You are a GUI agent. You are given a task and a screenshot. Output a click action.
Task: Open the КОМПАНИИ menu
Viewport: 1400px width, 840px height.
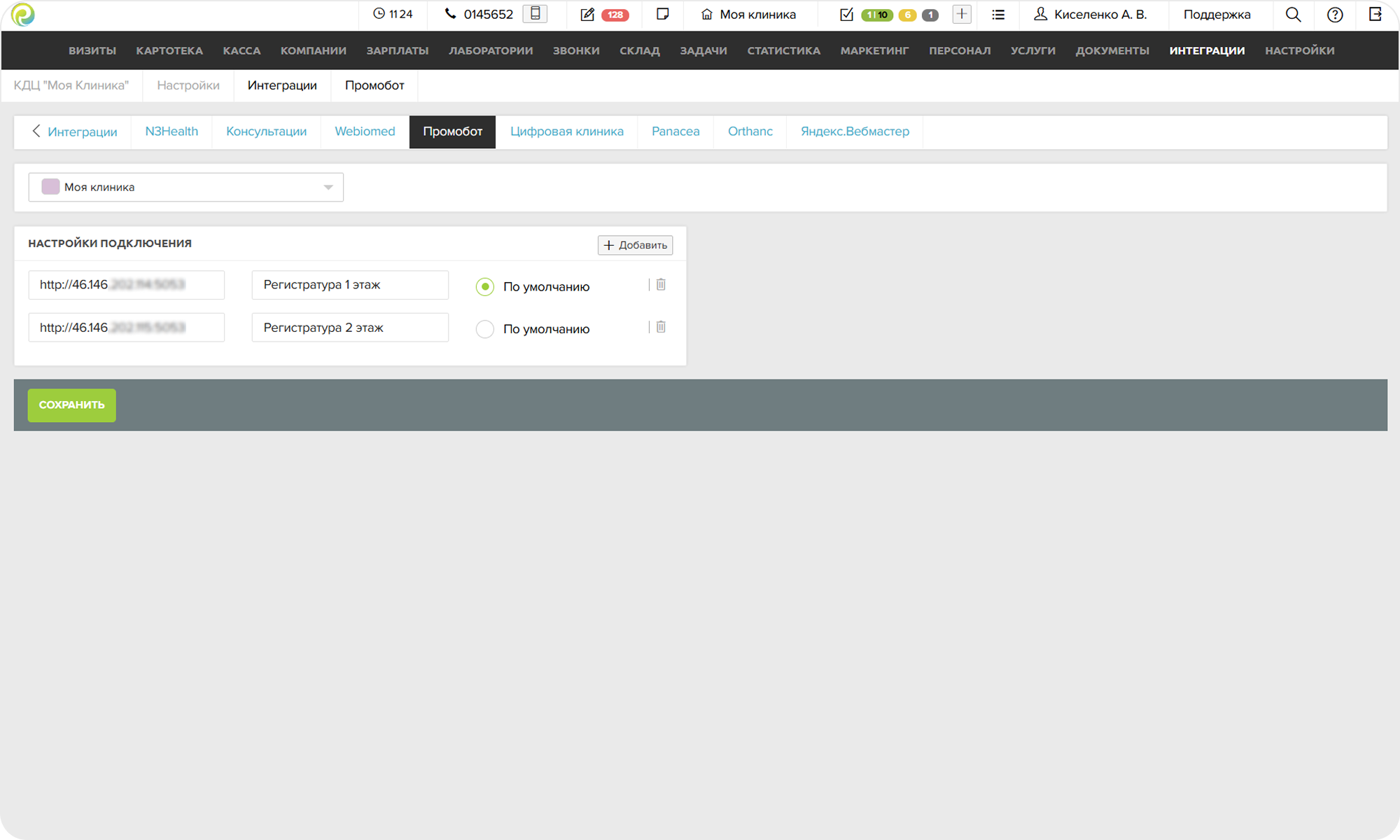(314, 50)
